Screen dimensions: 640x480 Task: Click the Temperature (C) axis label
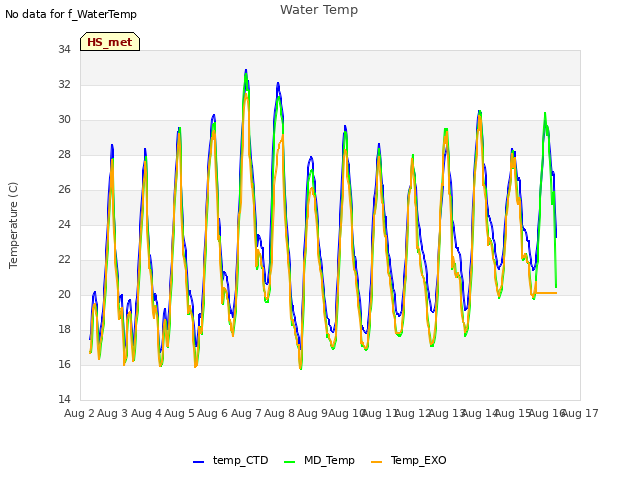coord(13,225)
